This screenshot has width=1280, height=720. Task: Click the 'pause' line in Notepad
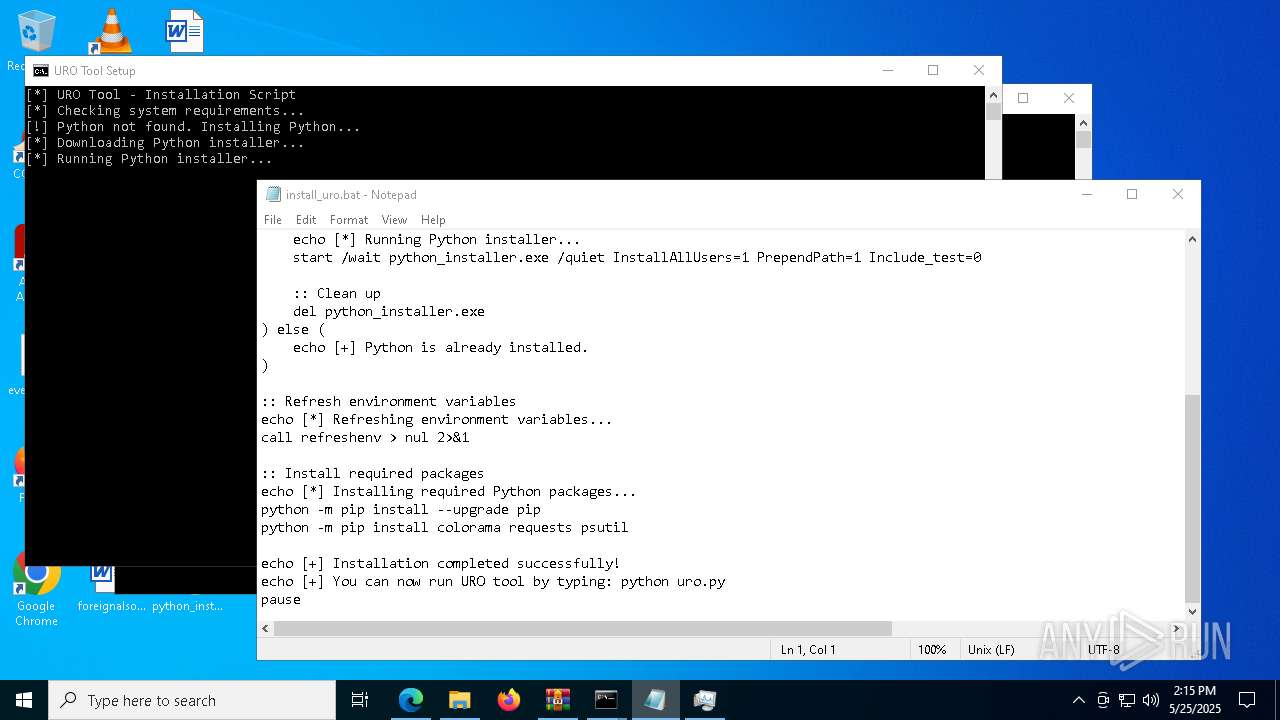[281, 599]
